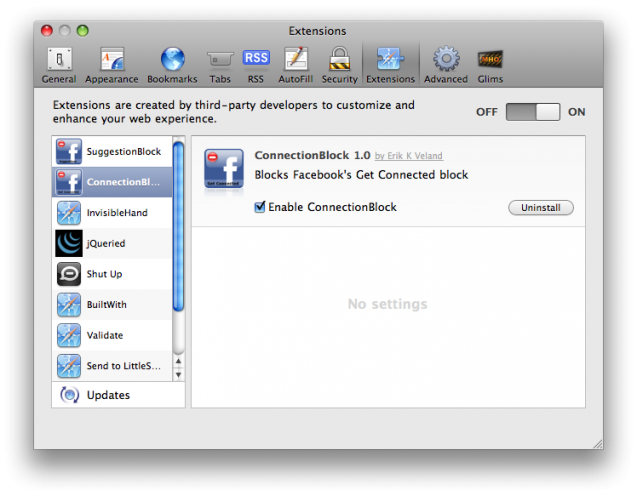Select the Shut Up speech-bubble icon

click(69, 274)
